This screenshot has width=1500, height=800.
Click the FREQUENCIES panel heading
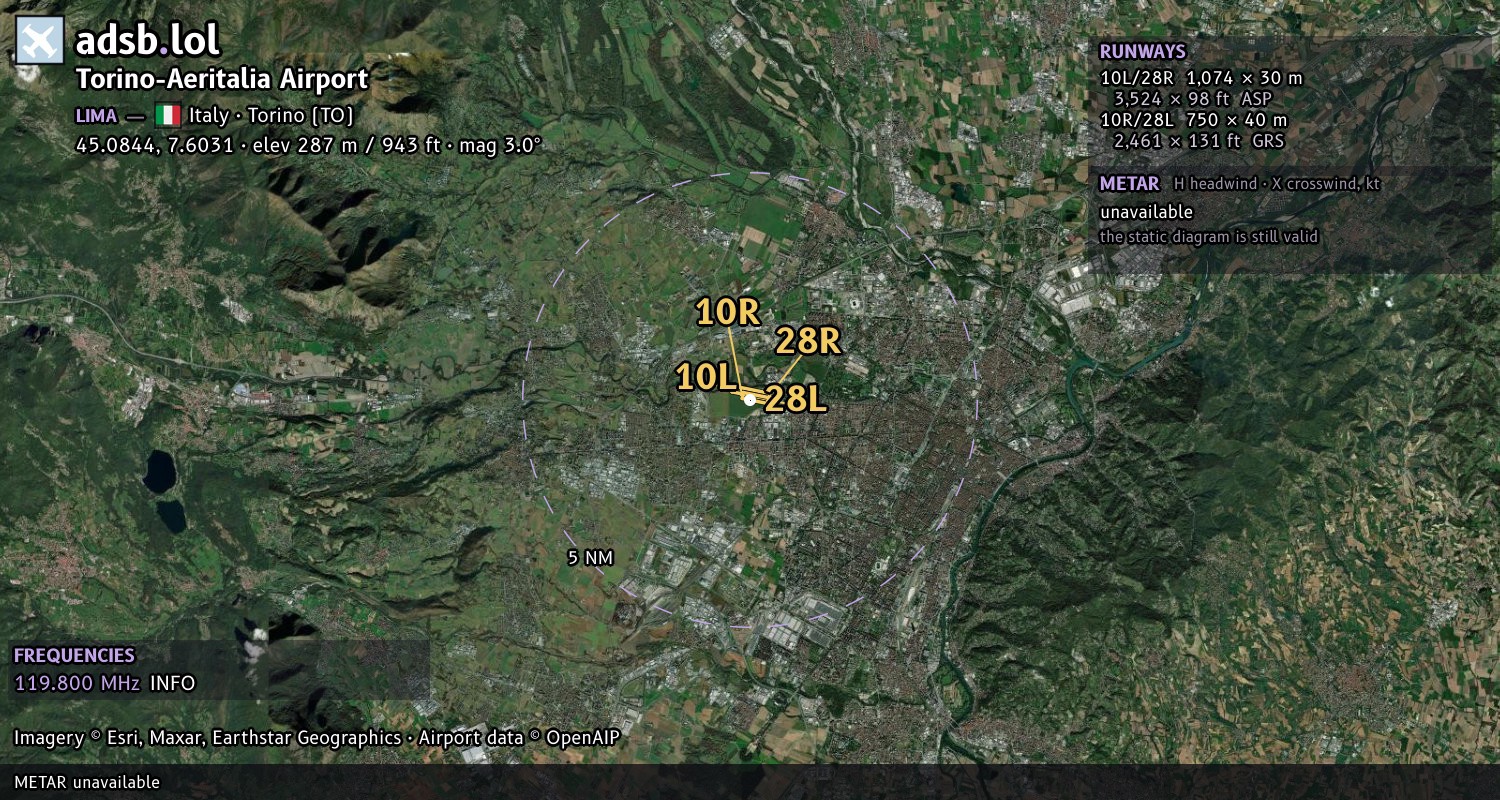(74, 656)
